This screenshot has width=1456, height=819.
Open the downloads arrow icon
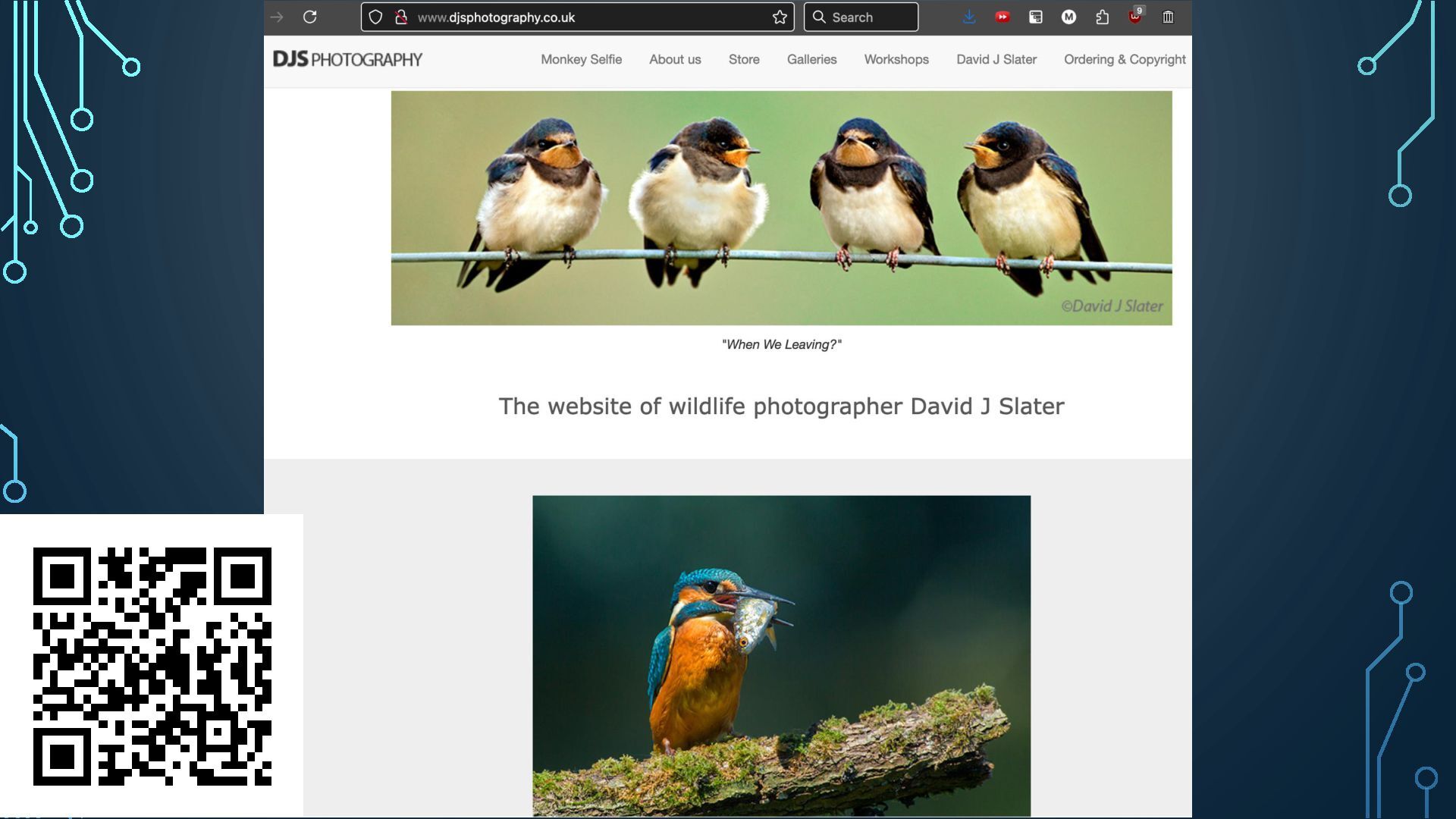969,17
